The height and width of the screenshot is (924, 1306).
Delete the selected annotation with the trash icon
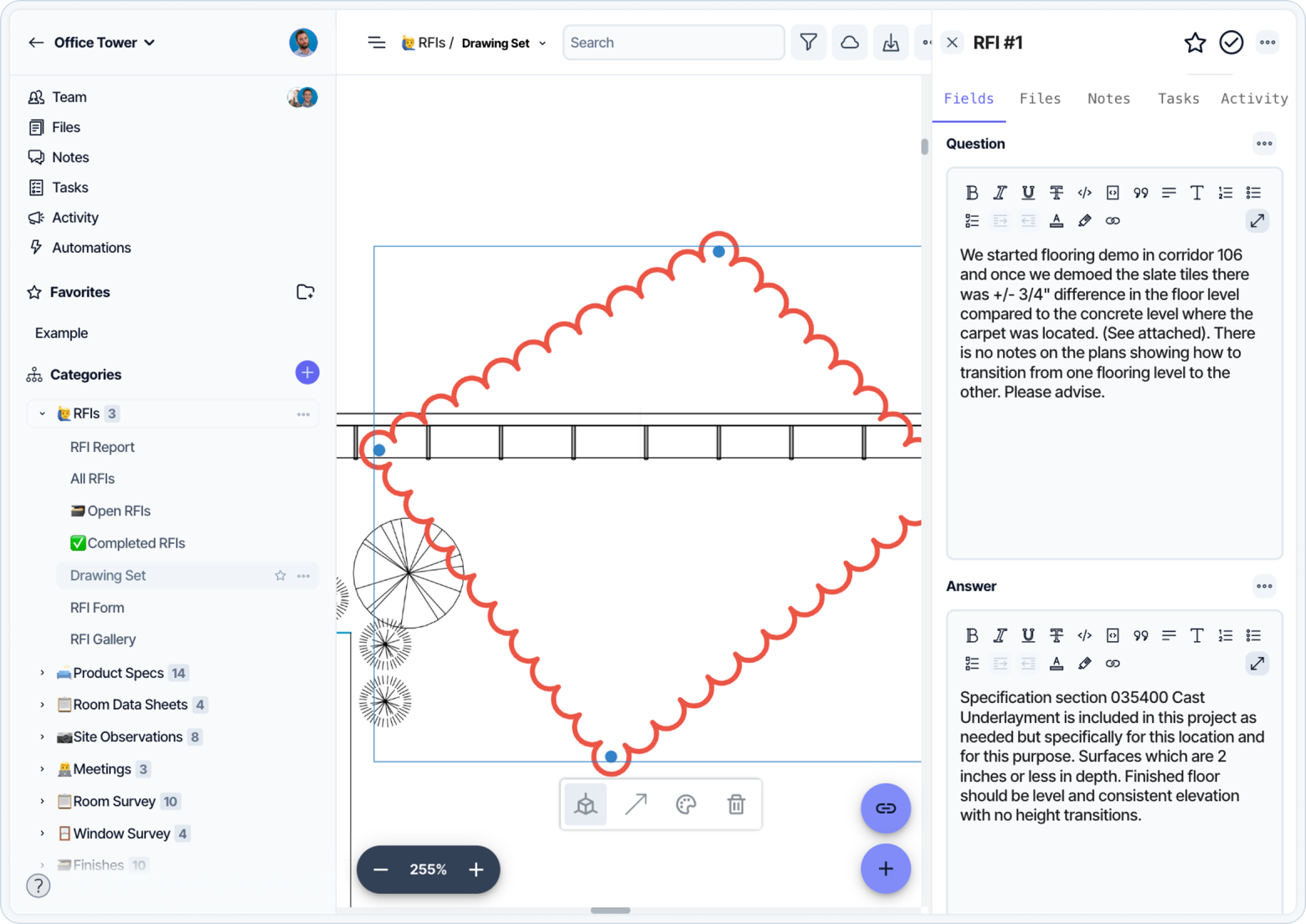pos(736,805)
